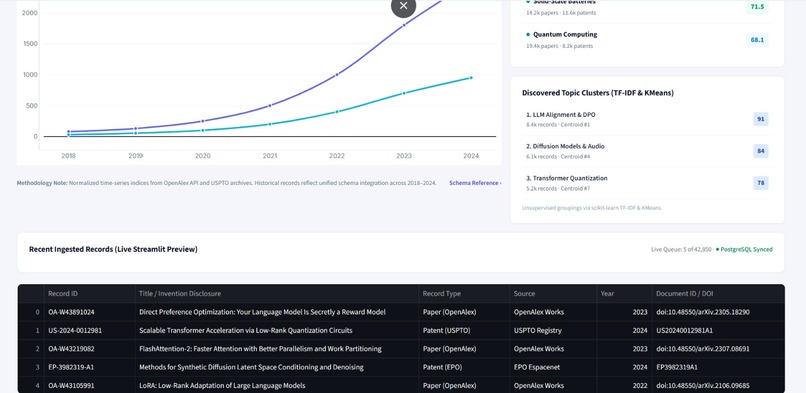Select the purple line data point at 2023
Screen dimensions: 806x393
(404, 25)
